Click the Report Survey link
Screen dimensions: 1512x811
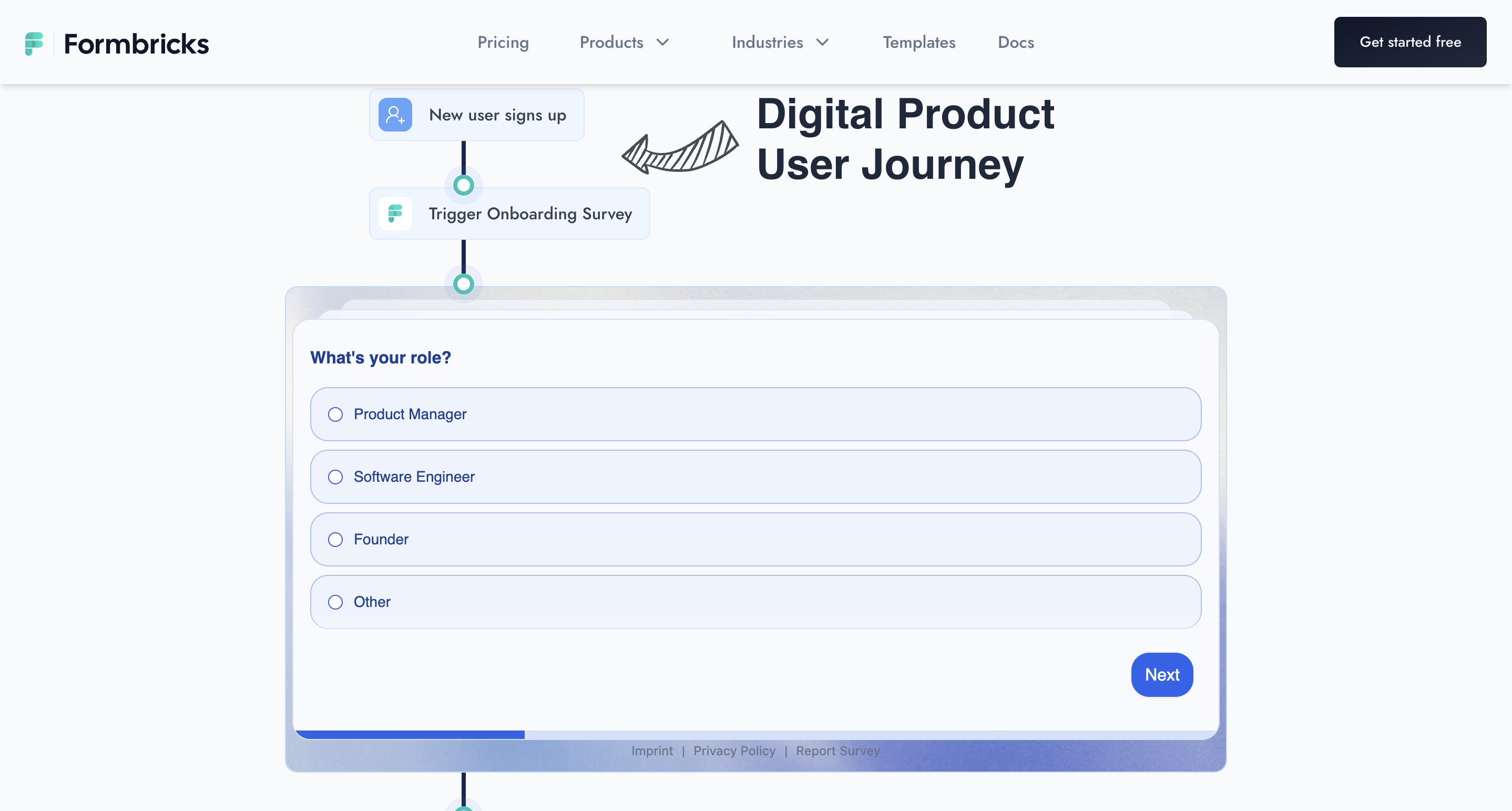pyautogui.click(x=837, y=751)
